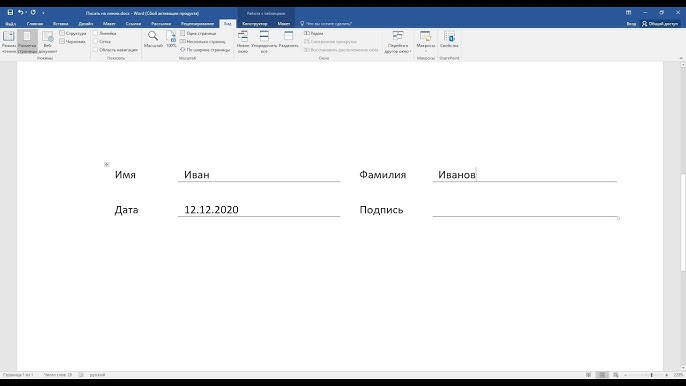Click the Иван name field

pyautogui.click(x=259, y=175)
